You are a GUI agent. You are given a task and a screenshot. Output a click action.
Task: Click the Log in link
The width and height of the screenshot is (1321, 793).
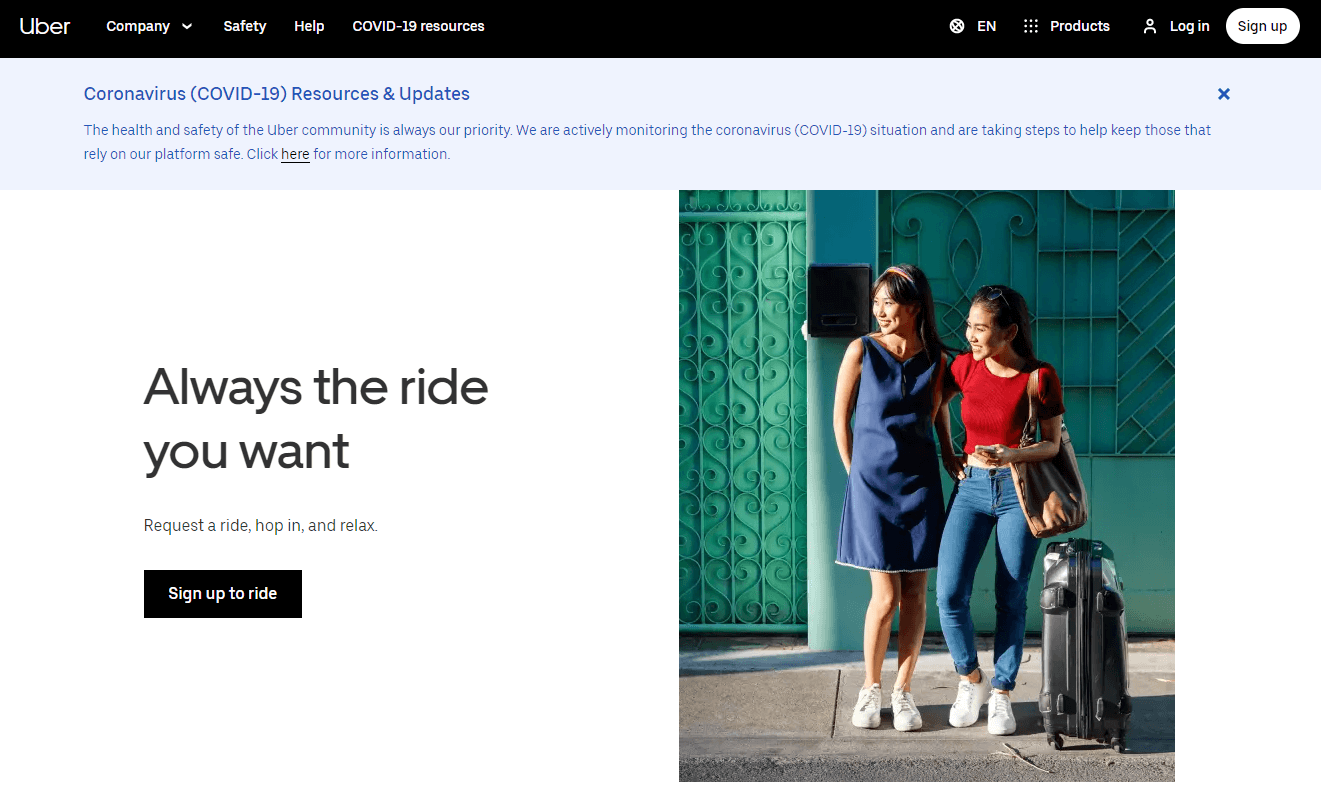(1190, 26)
